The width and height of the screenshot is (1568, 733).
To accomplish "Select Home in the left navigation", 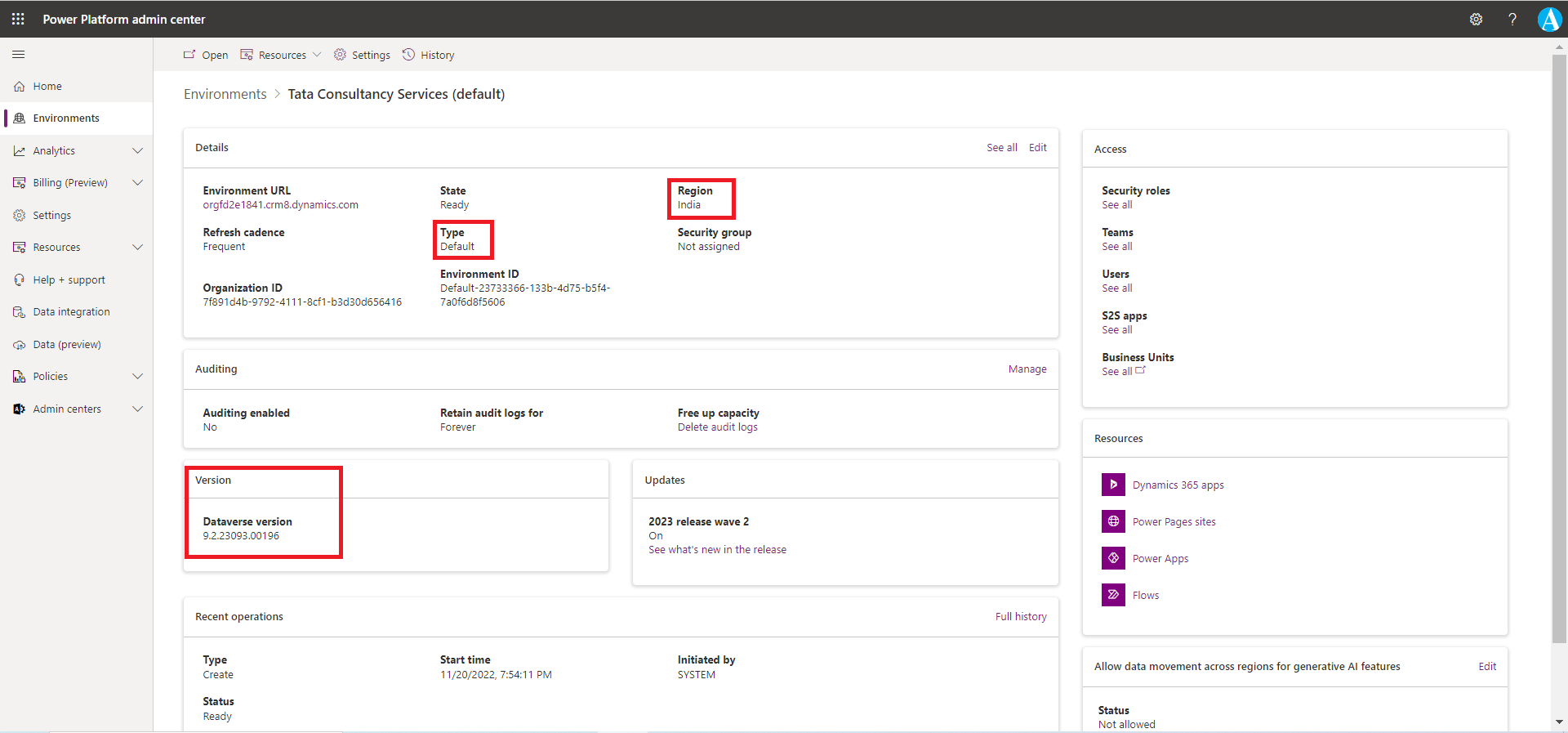I will coord(47,87).
